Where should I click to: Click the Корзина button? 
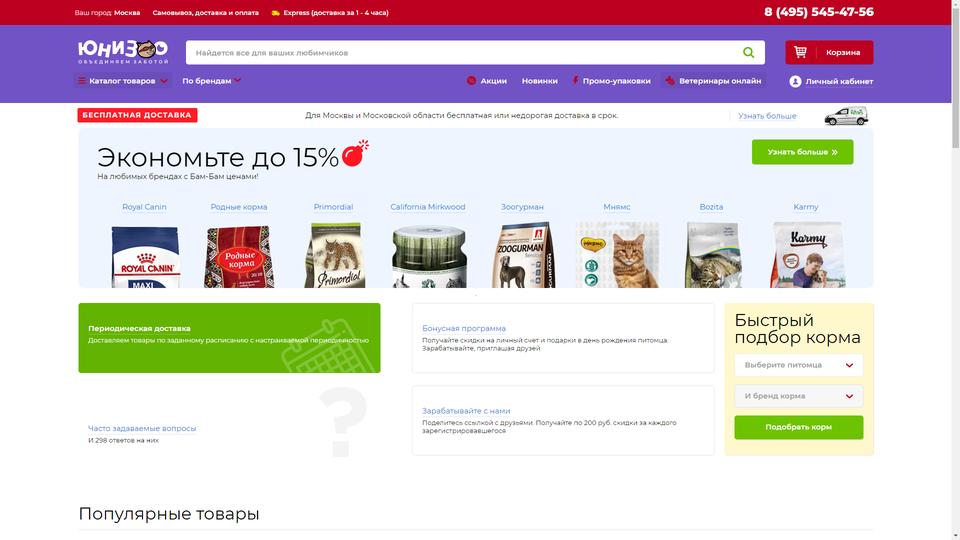[x=829, y=52]
